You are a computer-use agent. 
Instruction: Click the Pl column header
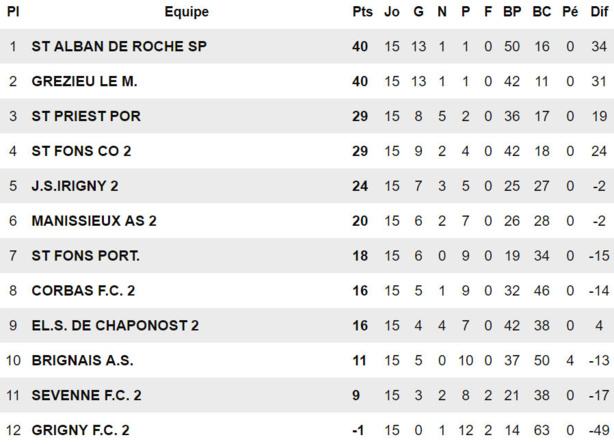coord(13,12)
